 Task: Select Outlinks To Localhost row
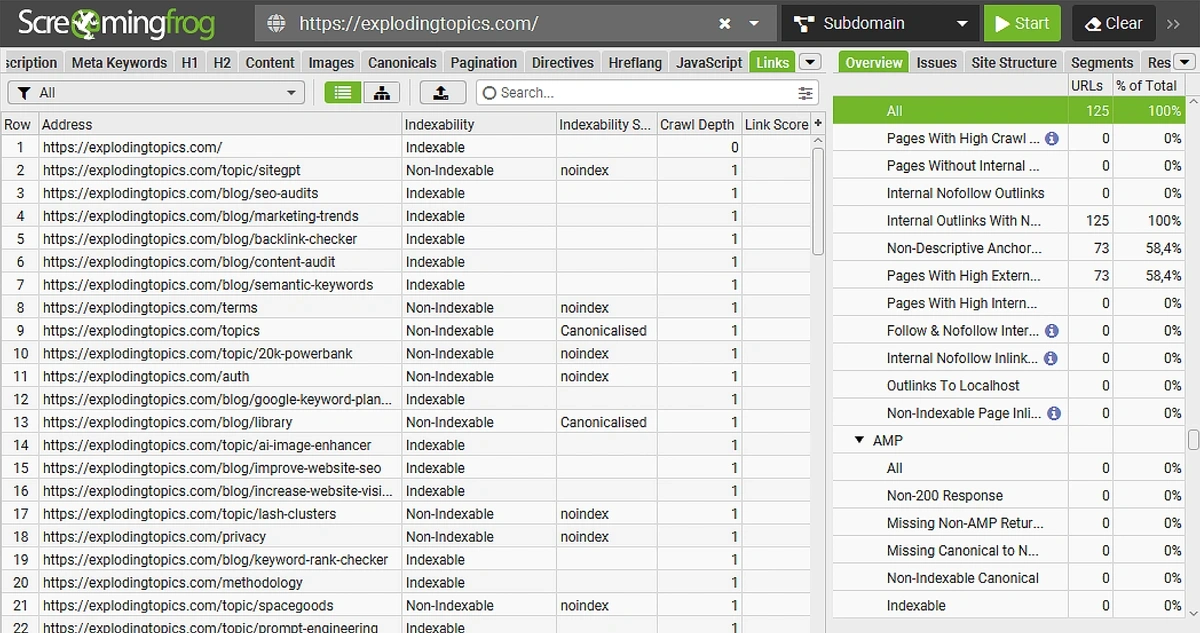(x=1009, y=385)
